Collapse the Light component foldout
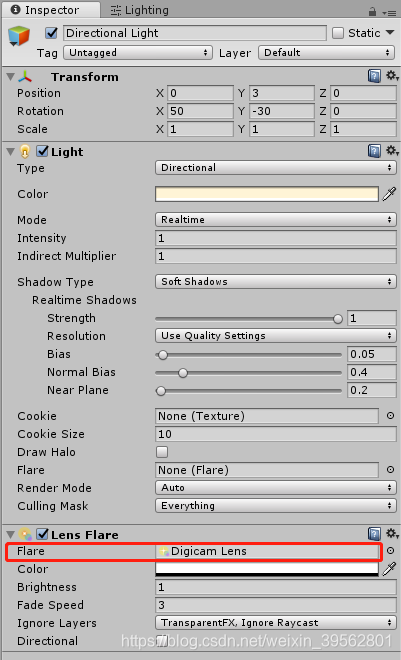 (x=11, y=152)
